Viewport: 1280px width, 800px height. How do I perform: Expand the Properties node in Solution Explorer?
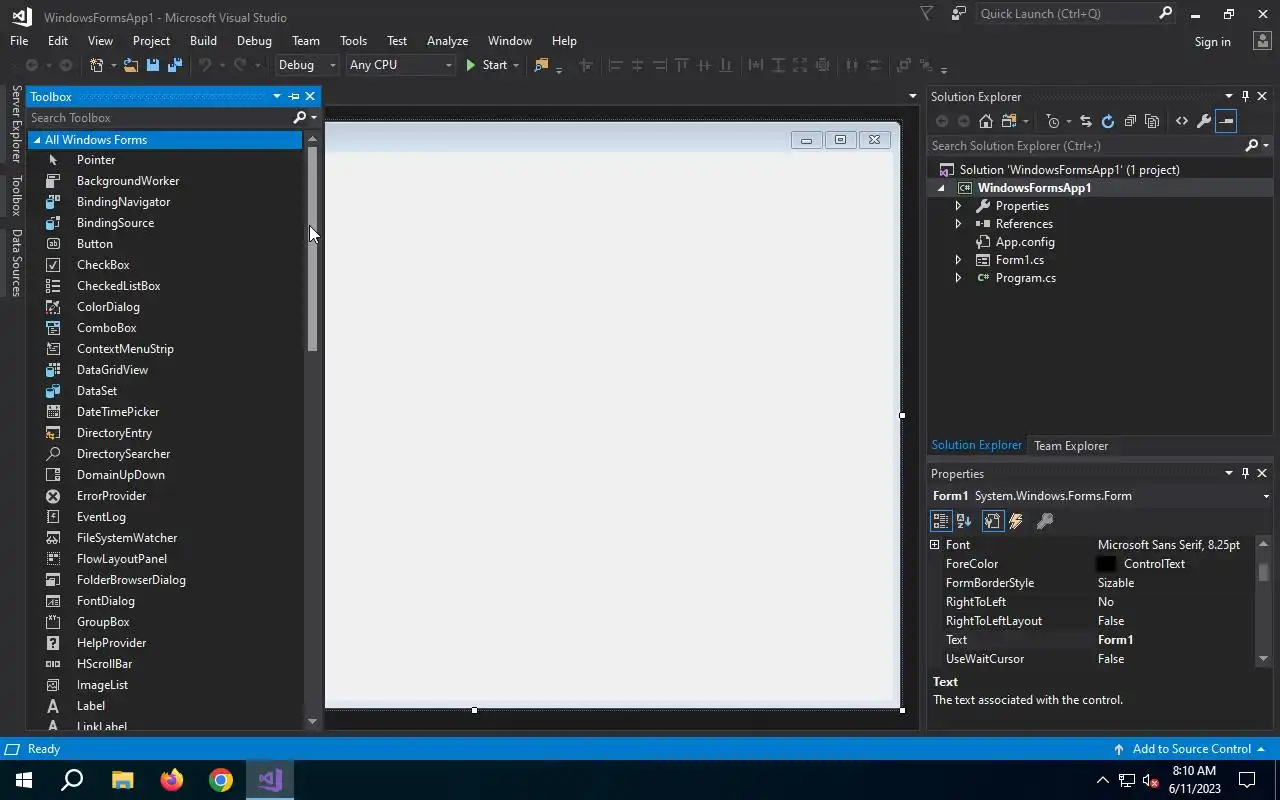(958, 206)
